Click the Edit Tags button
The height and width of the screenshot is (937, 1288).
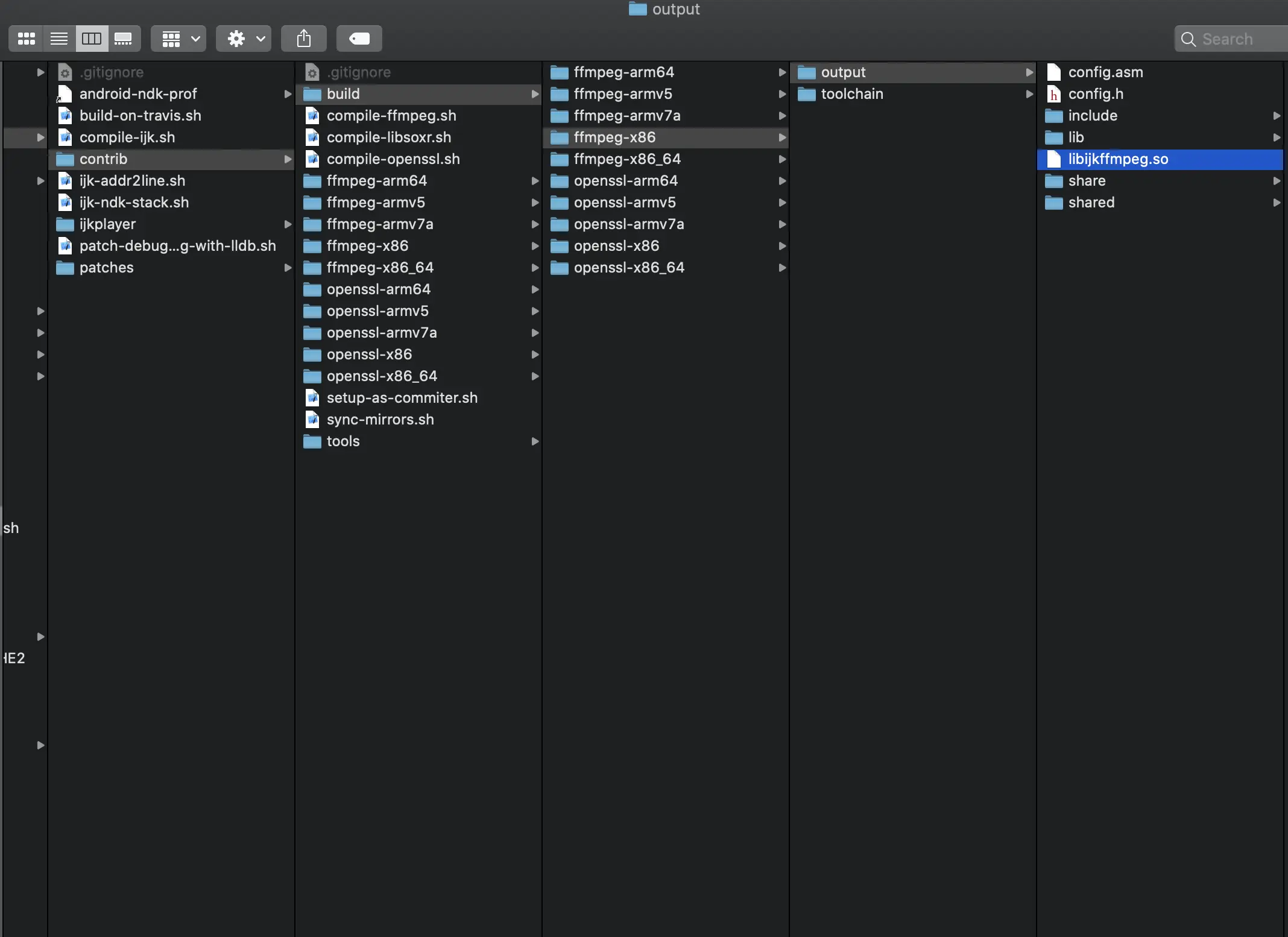tap(359, 39)
